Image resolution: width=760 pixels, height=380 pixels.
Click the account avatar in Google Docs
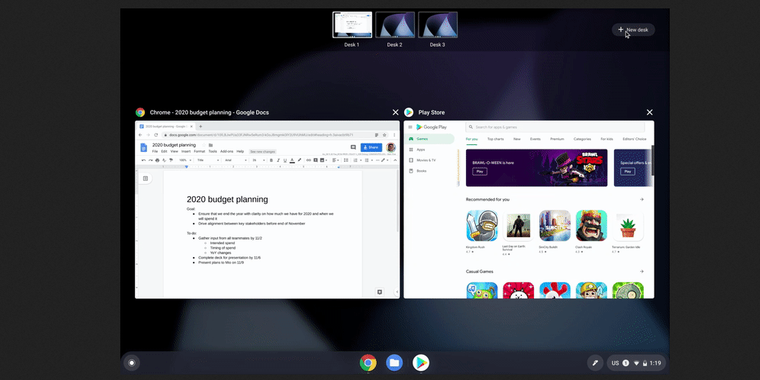click(391, 147)
